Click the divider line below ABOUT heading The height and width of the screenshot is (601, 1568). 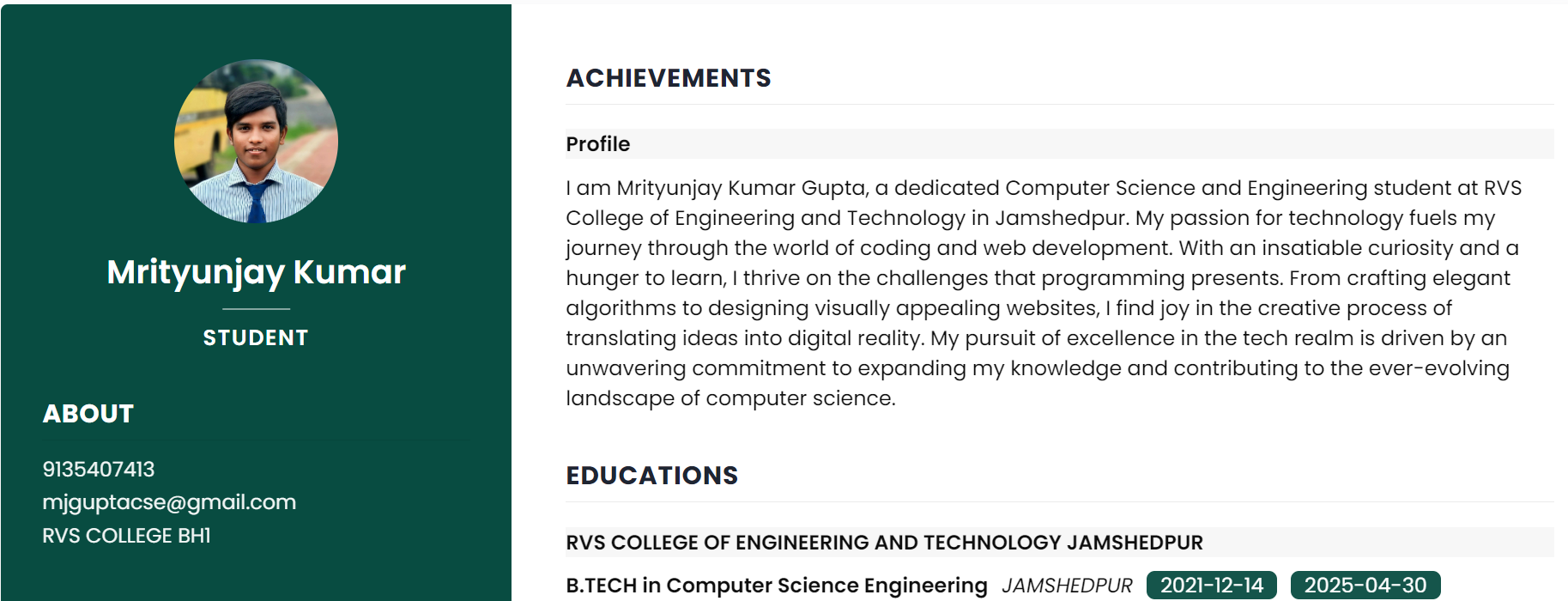click(255, 440)
